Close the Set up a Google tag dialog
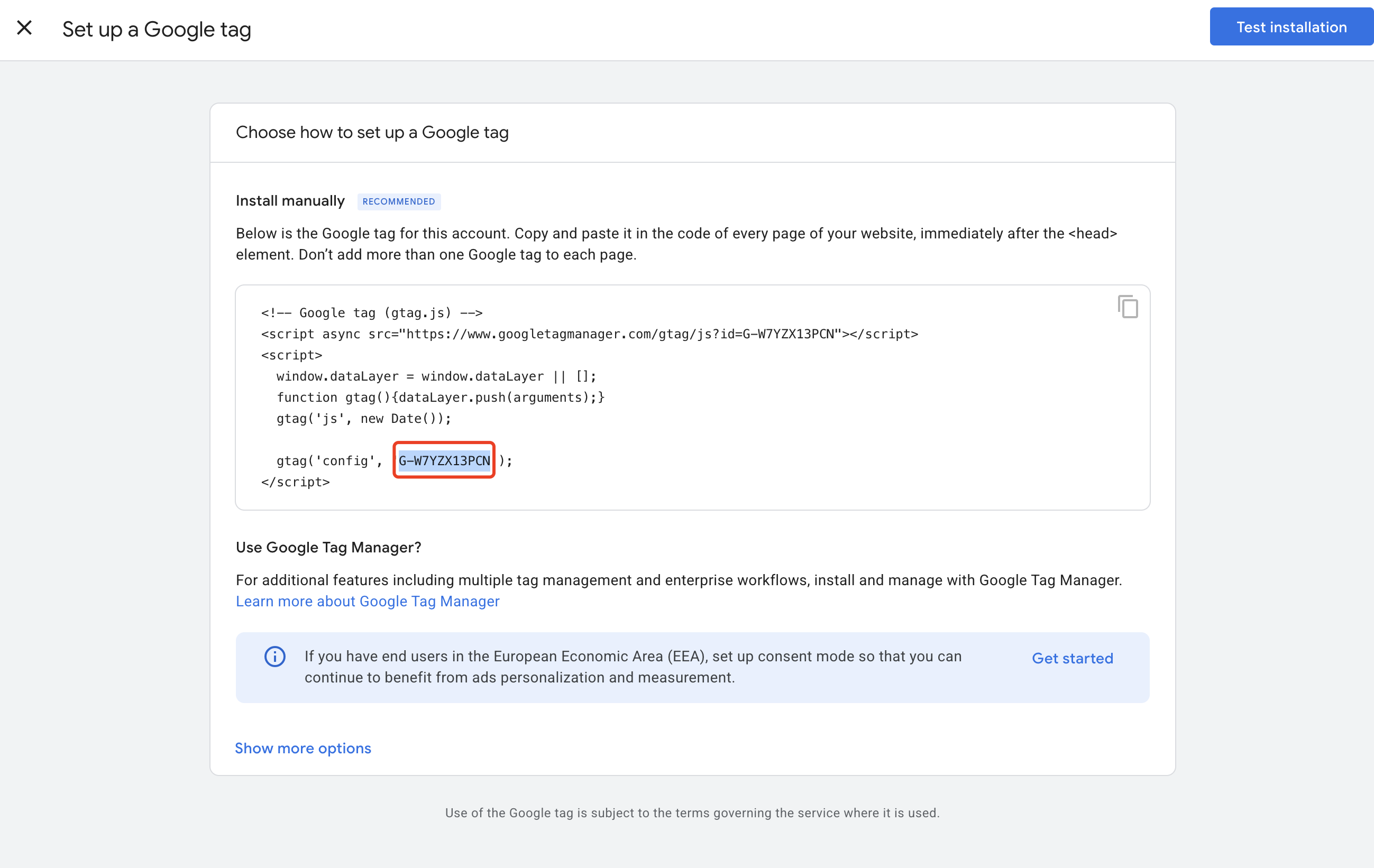The image size is (1374, 868). (24, 27)
